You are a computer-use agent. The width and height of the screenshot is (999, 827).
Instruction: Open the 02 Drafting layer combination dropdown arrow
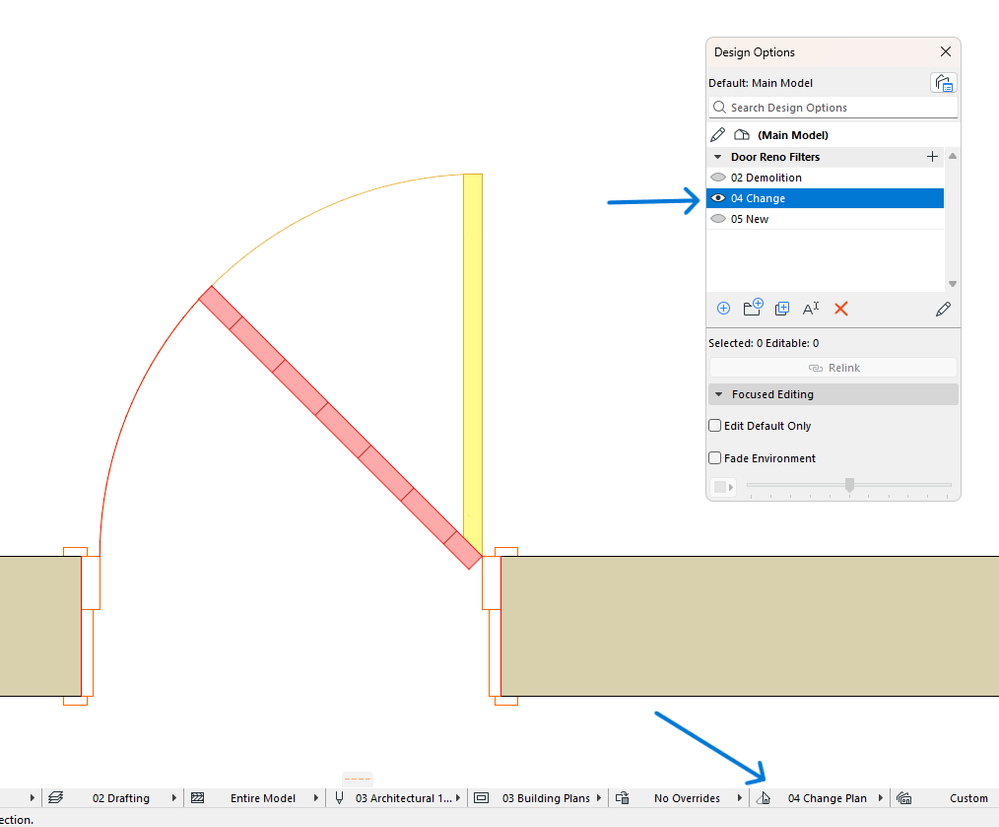tap(174, 798)
